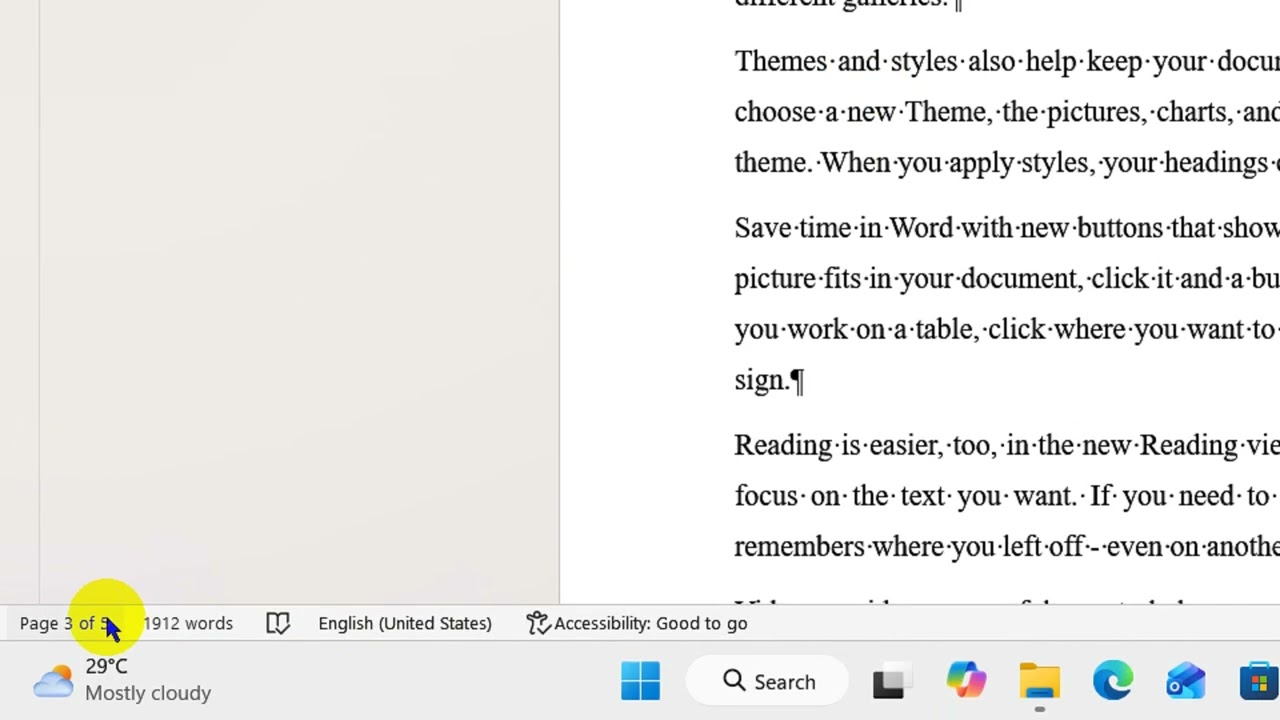Click the proofing book icon
This screenshot has height=720, width=1280.
coord(277,623)
